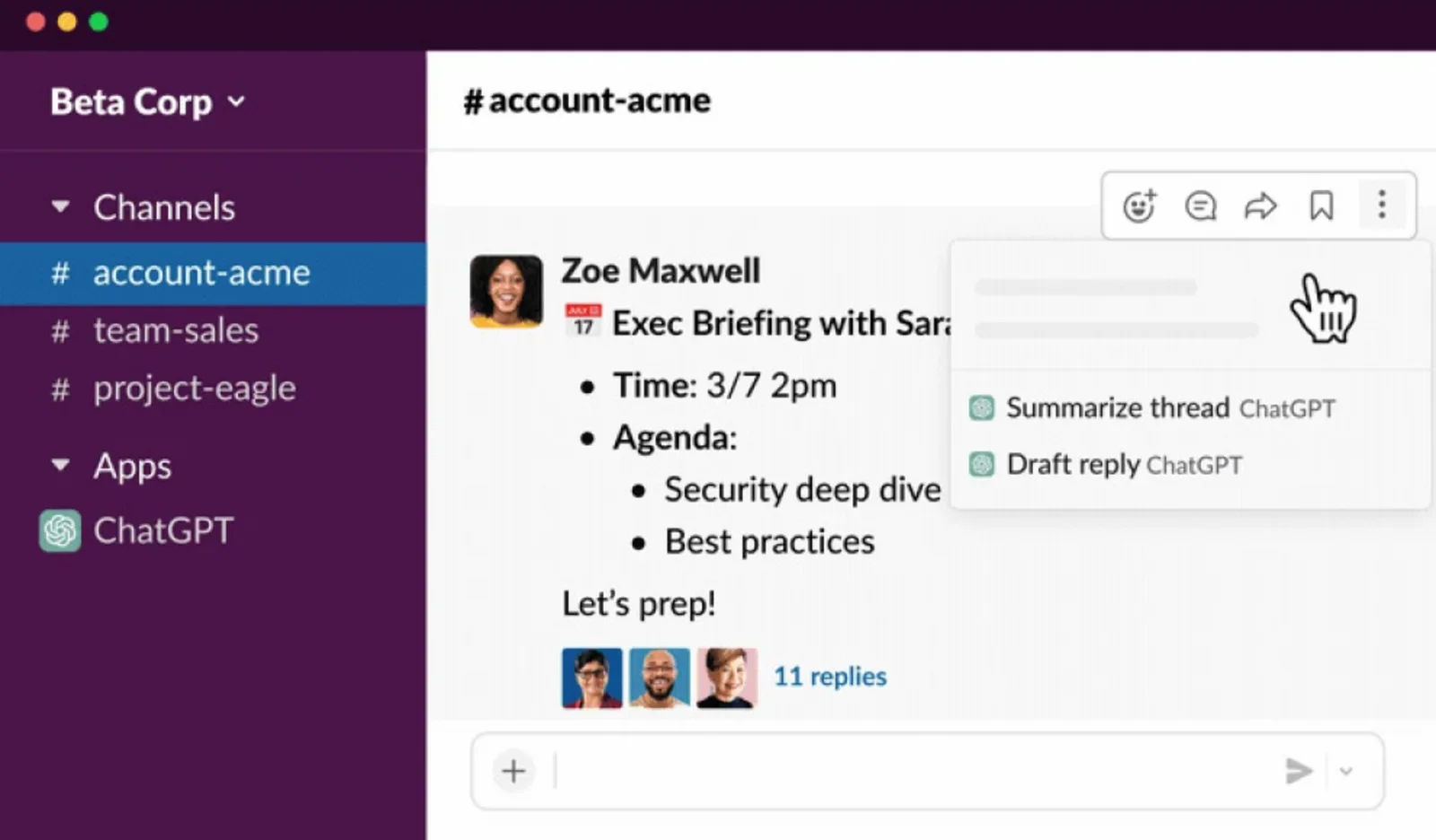
Task: Click the "Channels" section label
Action: point(164,207)
